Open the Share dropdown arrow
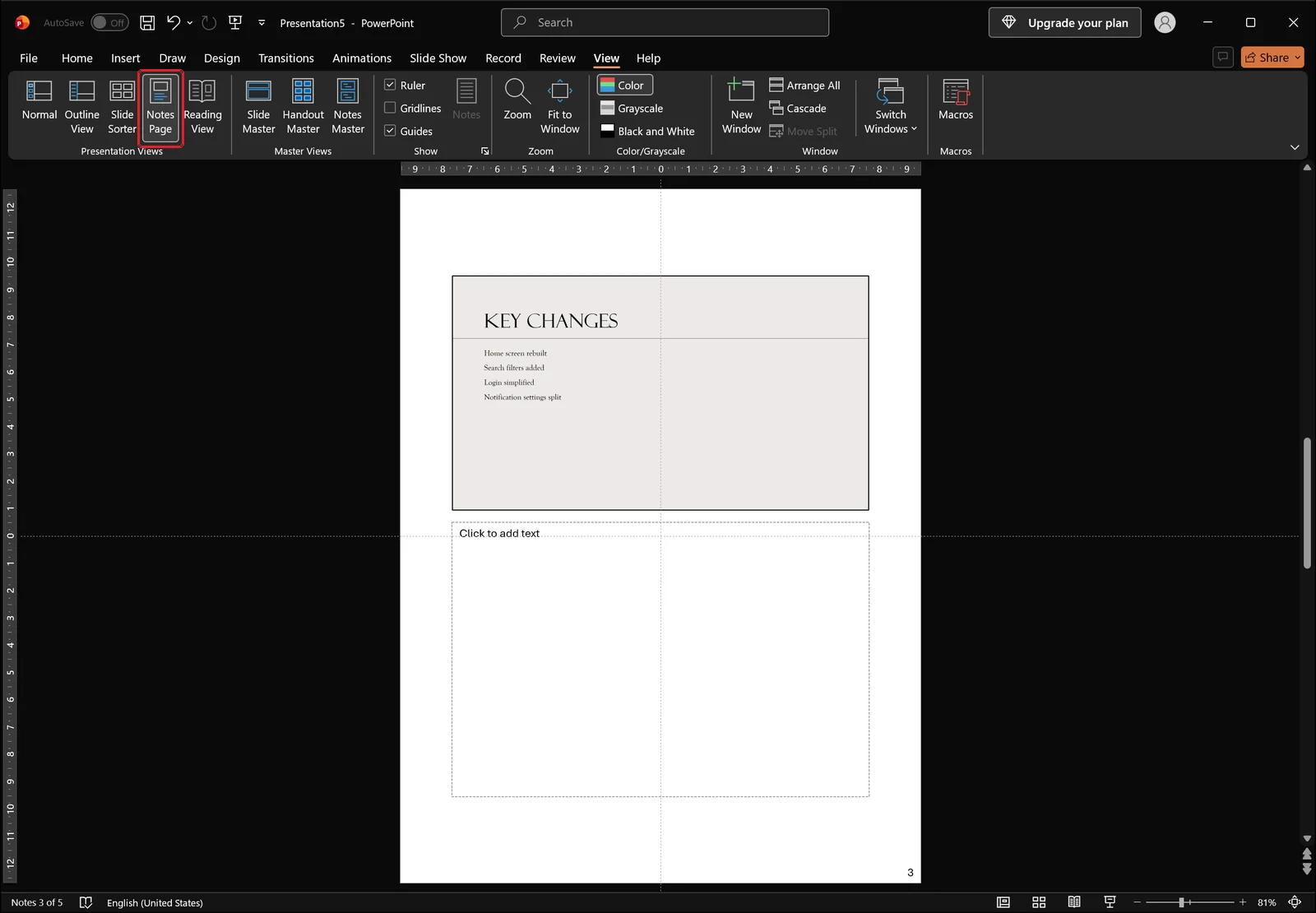Screen dimensions: 1316x913 point(1298,58)
